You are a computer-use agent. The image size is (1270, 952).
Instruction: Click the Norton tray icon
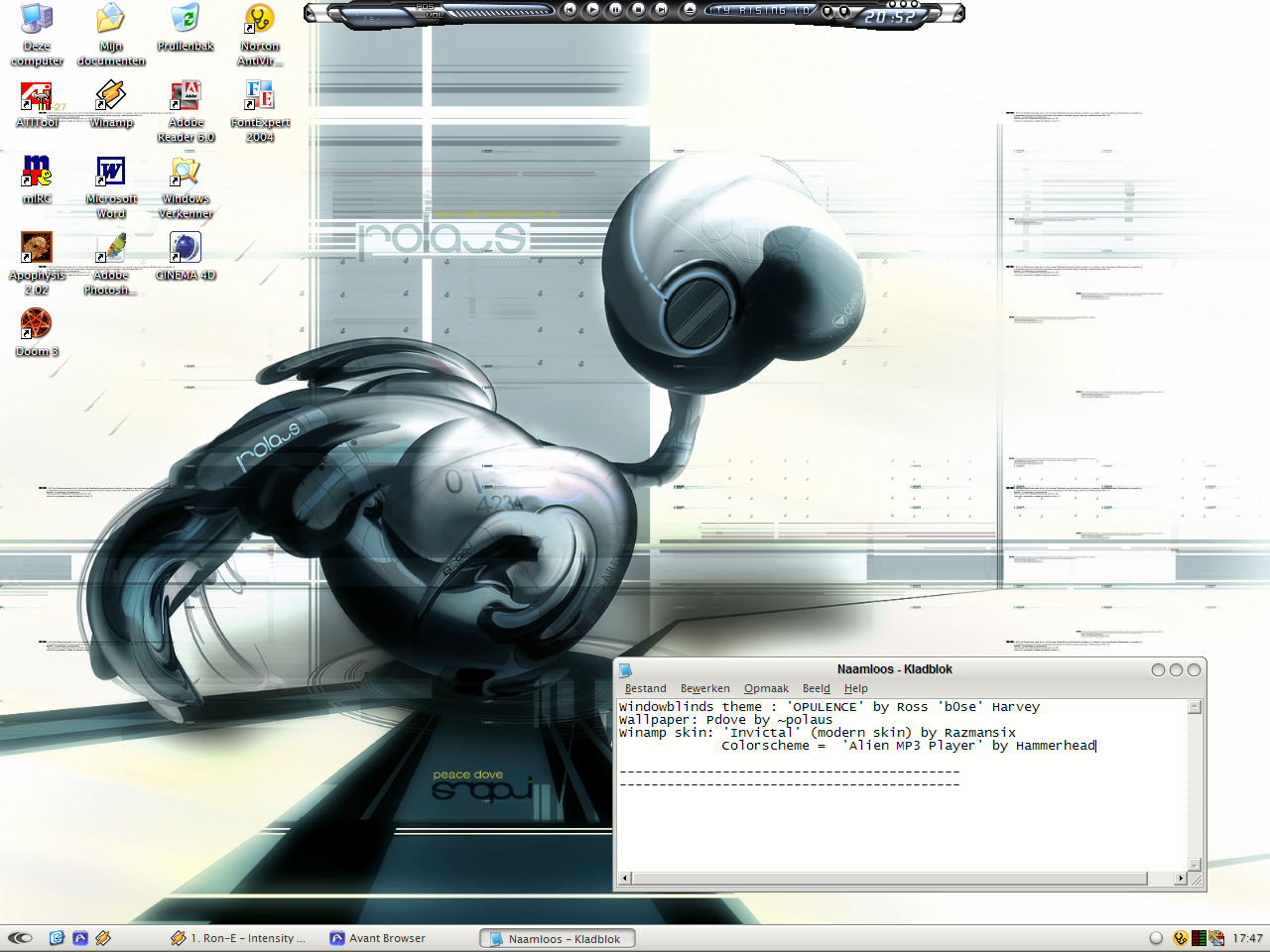pos(1181,938)
